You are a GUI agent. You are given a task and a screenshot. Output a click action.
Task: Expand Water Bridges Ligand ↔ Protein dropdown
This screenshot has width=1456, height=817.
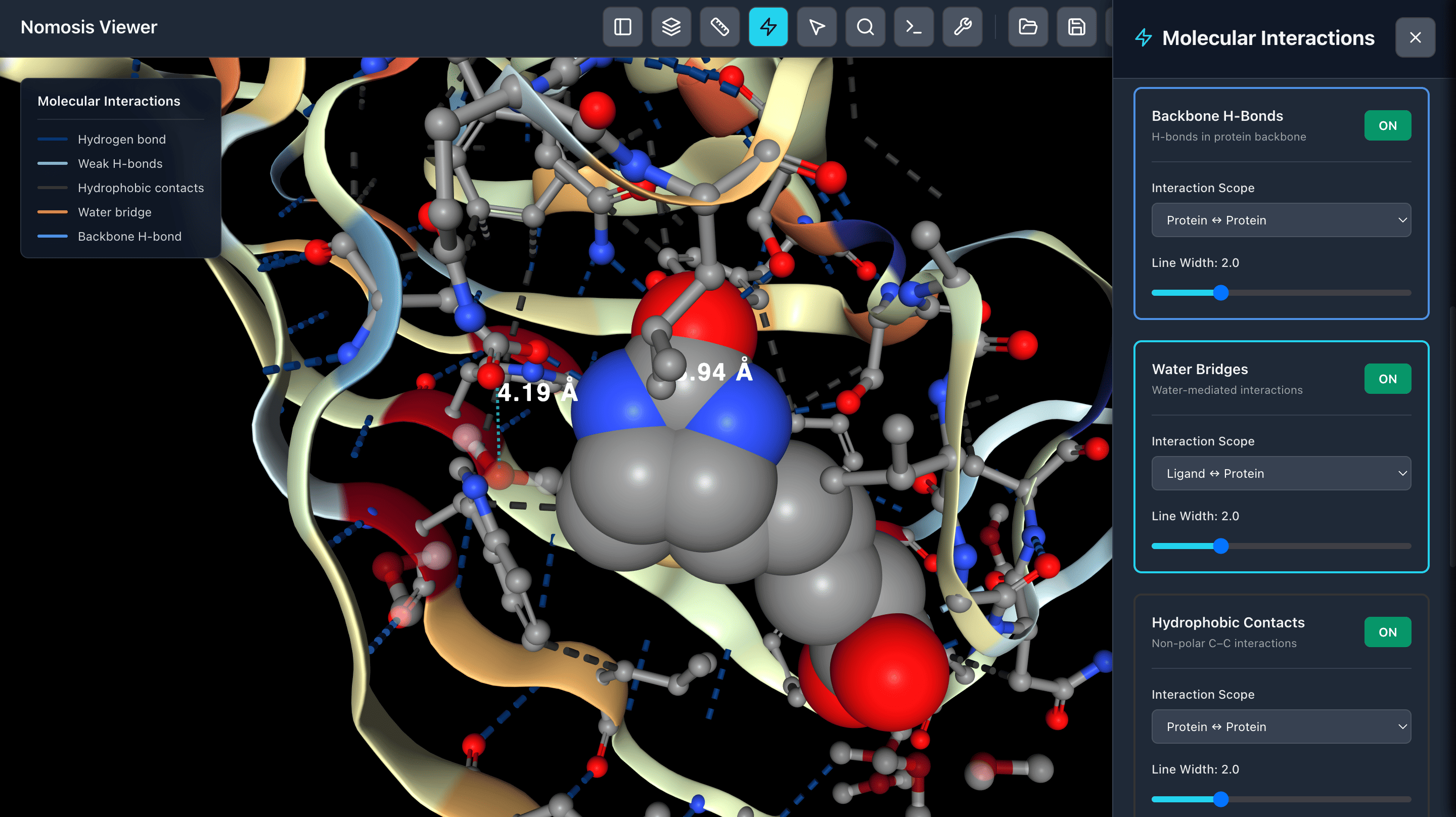pos(1281,473)
